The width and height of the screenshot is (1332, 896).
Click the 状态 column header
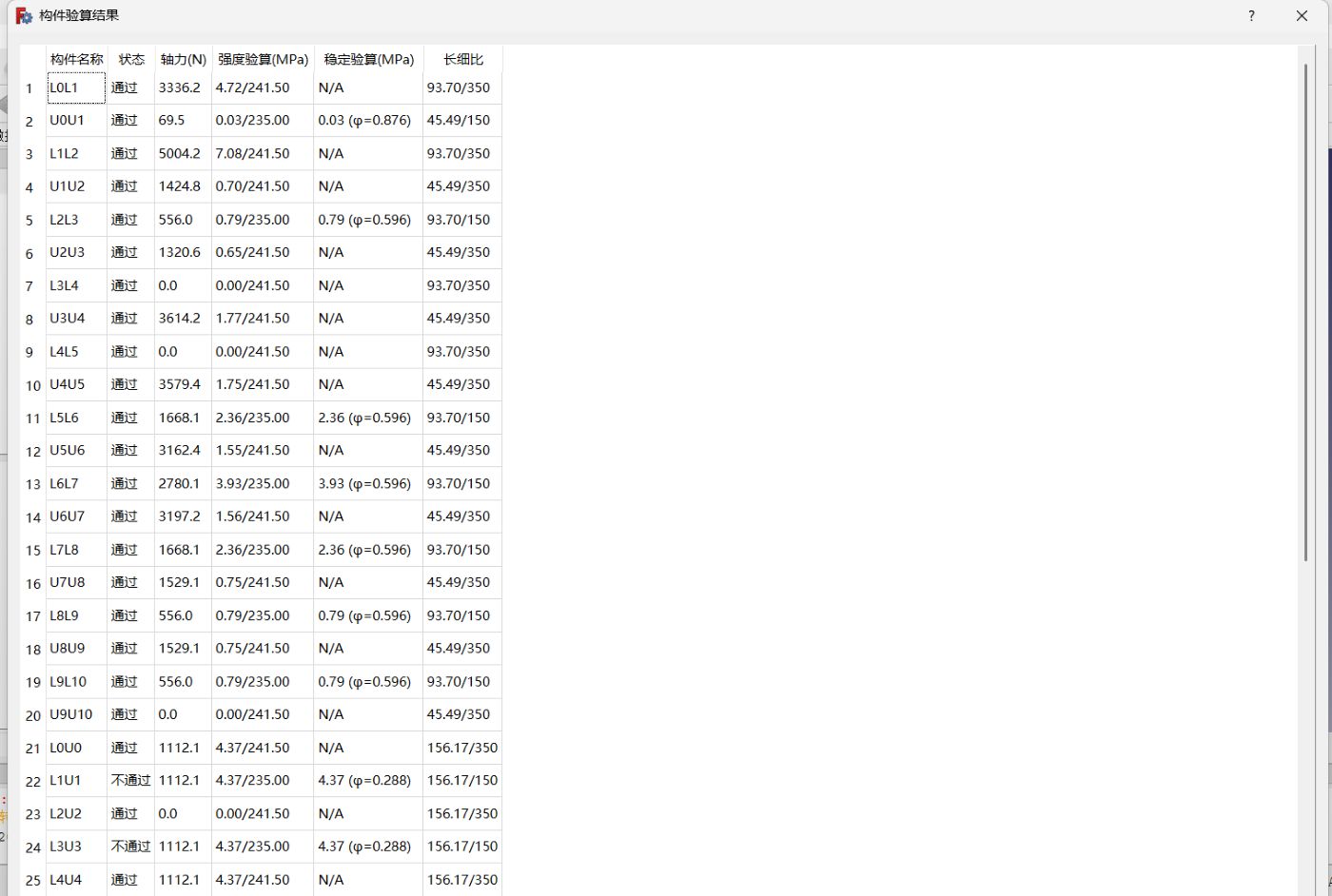coord(131,59)
